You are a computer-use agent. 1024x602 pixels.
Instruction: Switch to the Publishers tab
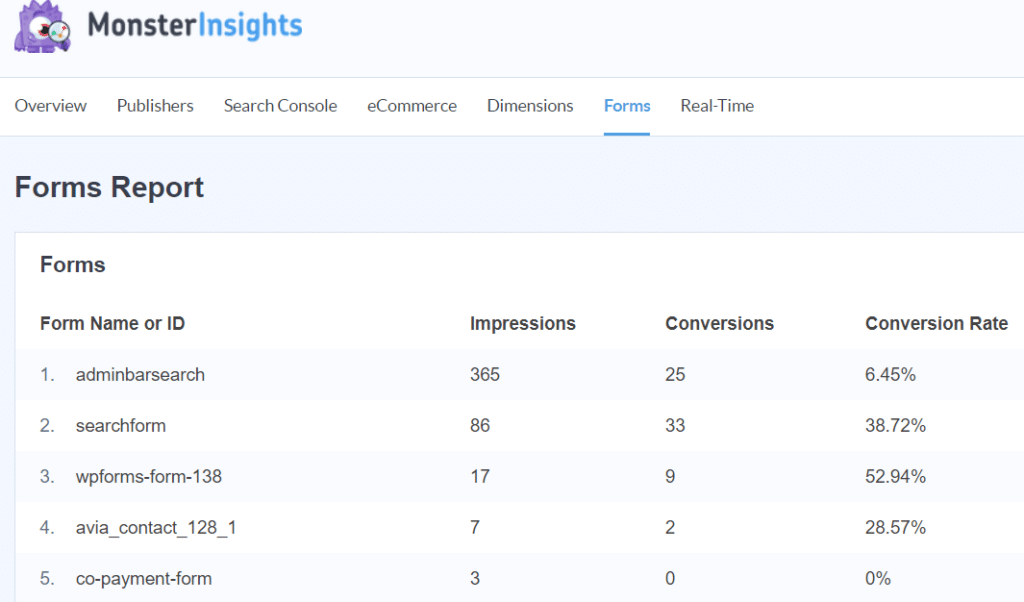click(x=155, y=106)
